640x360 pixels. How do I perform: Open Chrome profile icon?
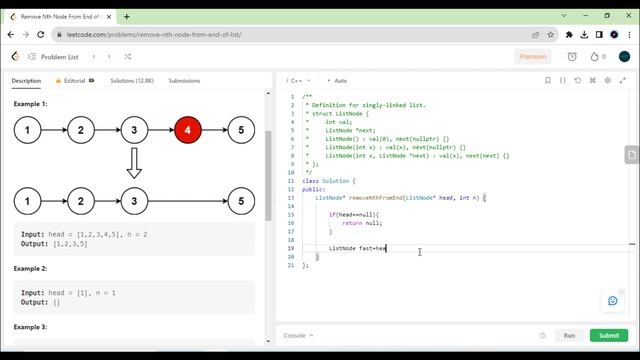point(614,35)
